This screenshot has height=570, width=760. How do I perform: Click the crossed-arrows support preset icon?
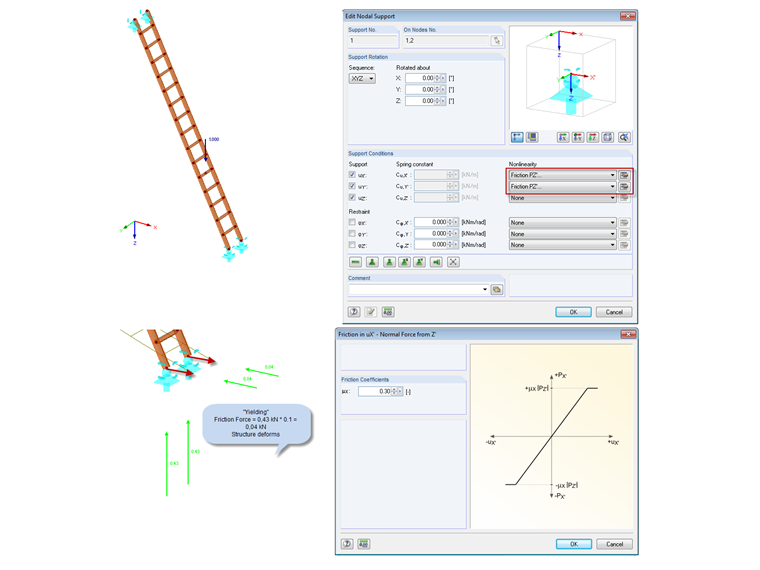(x=453, y=262)
